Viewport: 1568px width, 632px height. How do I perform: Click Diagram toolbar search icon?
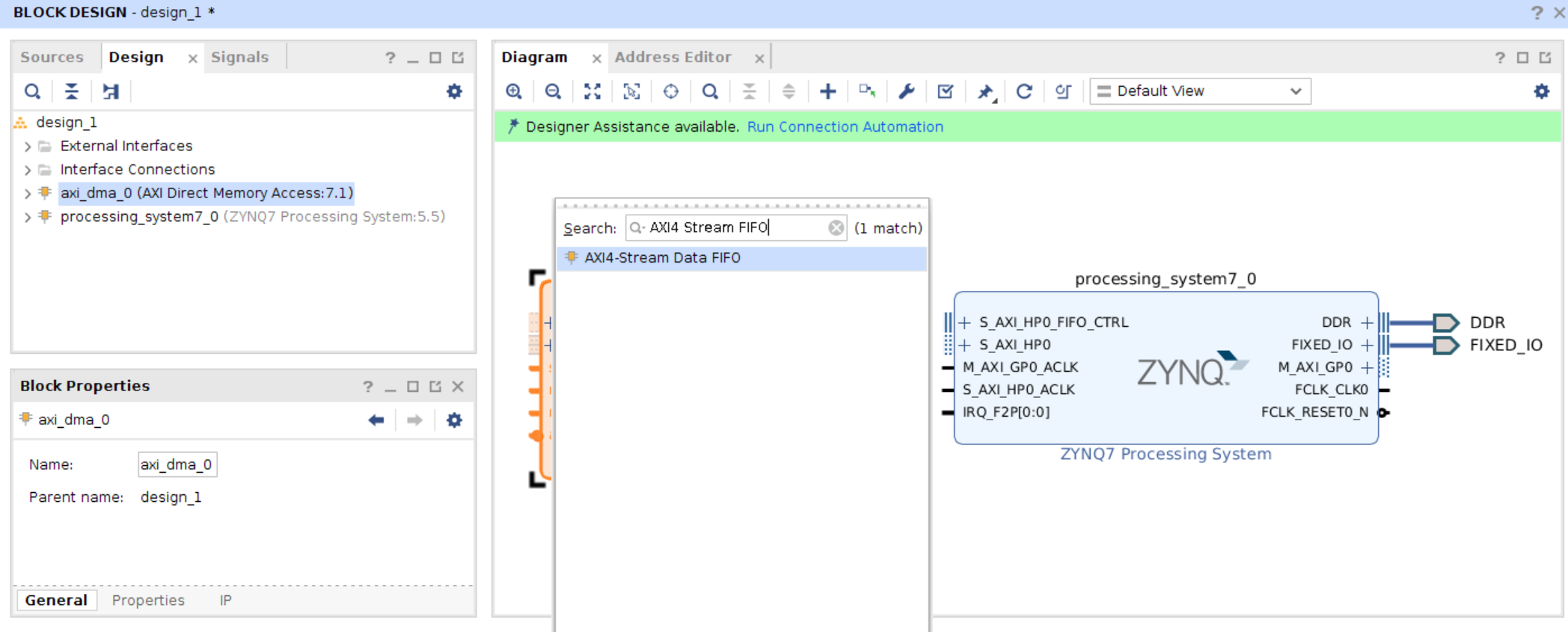(710, 91)
